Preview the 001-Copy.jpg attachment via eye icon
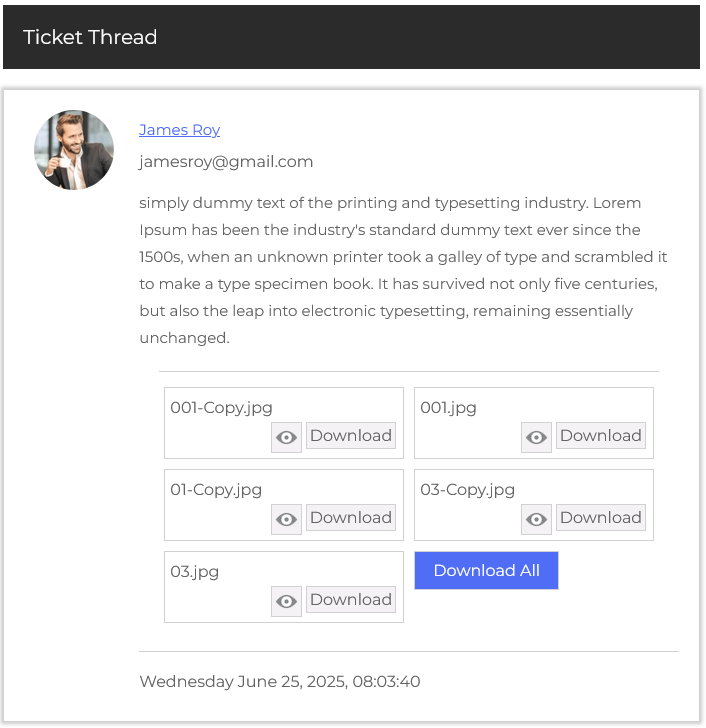Screen dimensions: 706x728 tap(287, 437)
